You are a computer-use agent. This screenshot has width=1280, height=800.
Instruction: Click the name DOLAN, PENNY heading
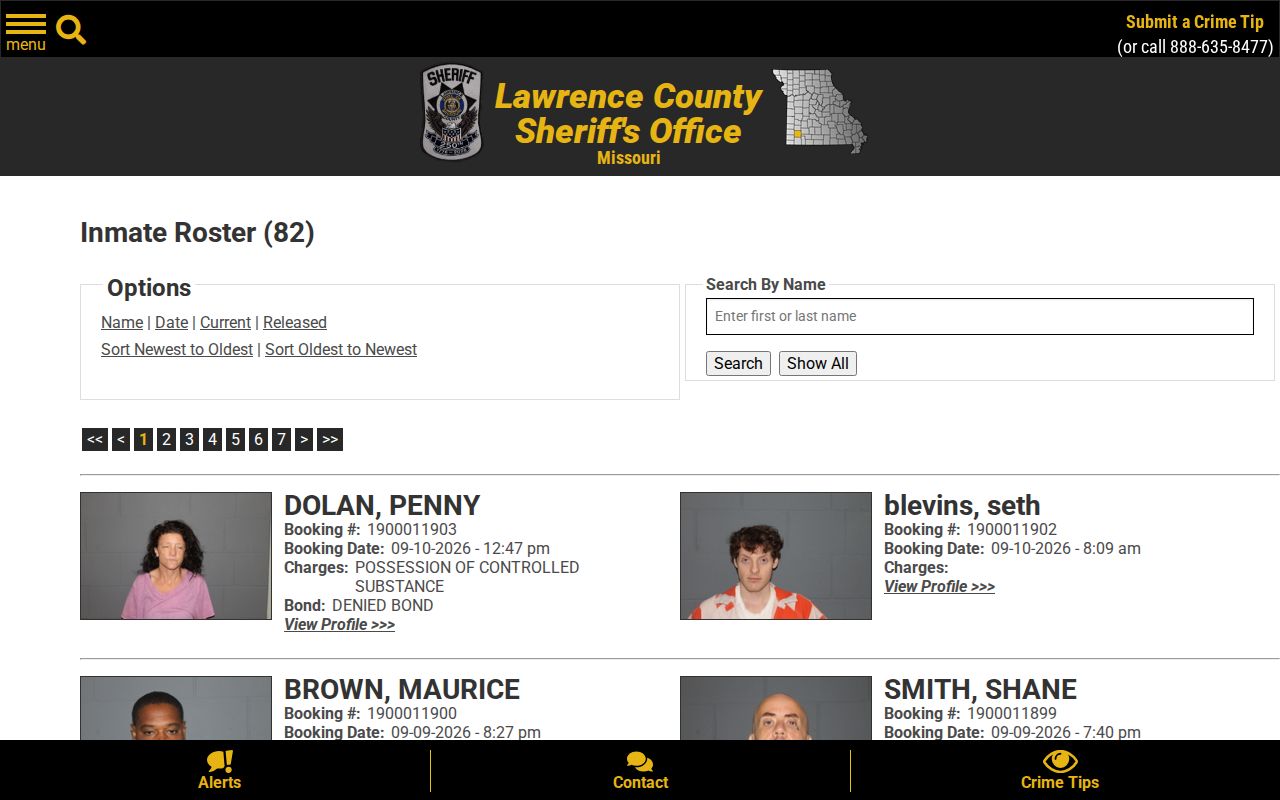coord(382,505)
